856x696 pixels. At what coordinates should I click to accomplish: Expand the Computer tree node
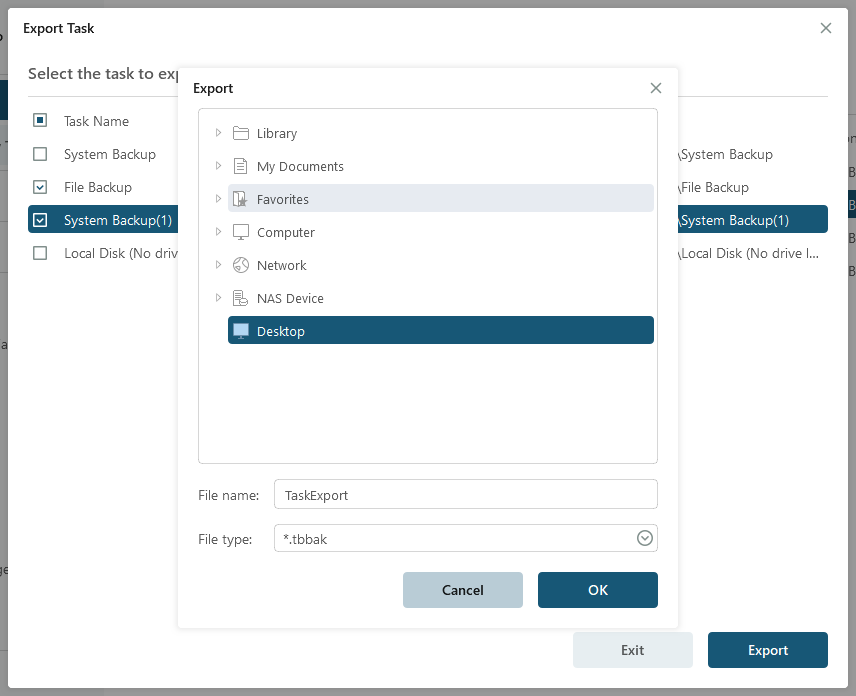pyautogui.click(x=218, y=232)
